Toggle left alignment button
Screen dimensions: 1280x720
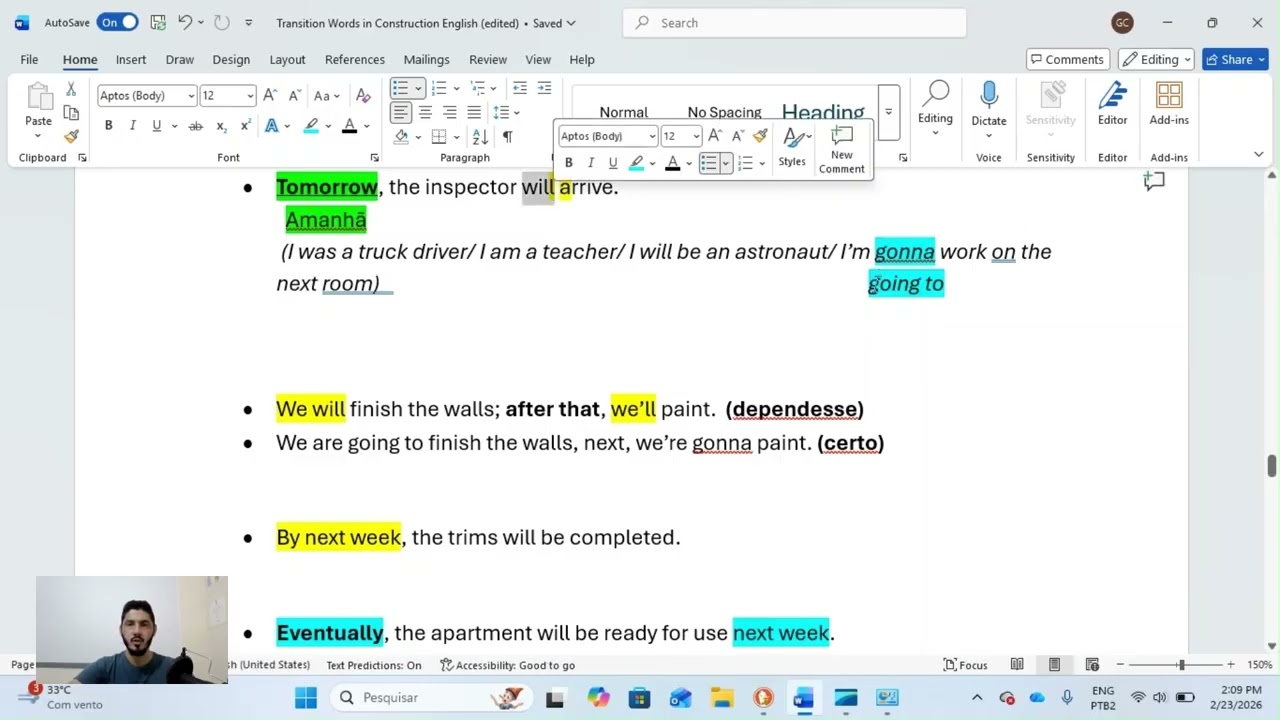click(x=400, y=112)
